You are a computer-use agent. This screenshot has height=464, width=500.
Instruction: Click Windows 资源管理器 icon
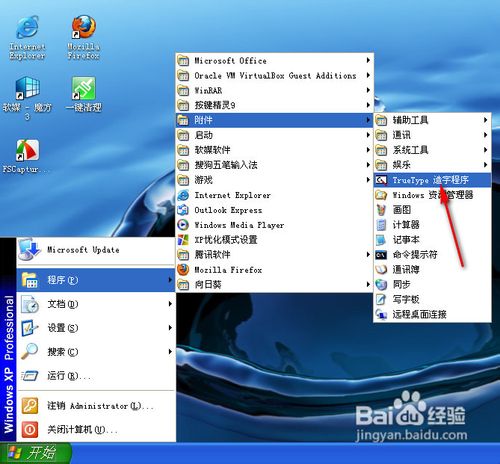[x=381, y=195]
